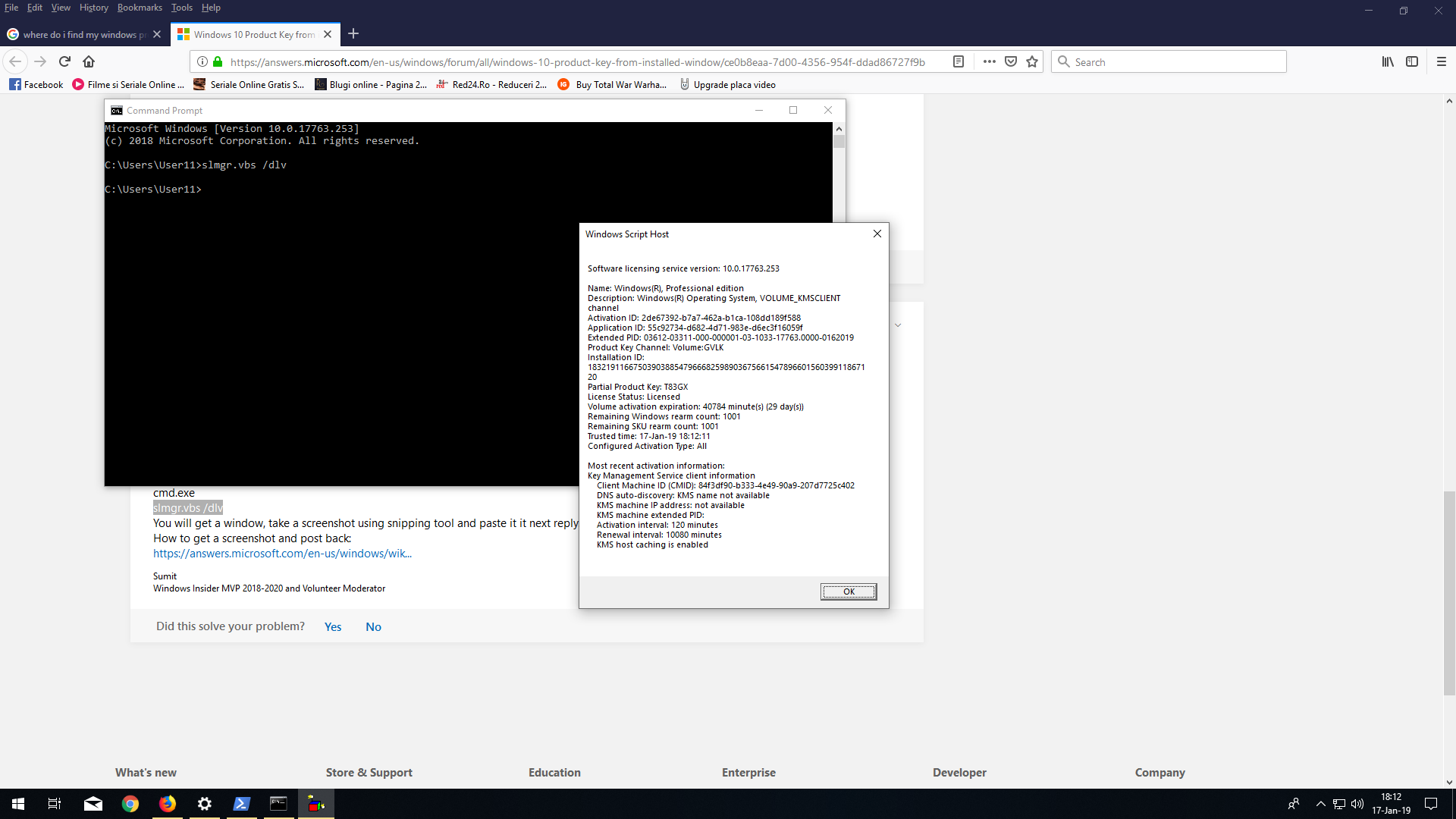Click Yes for 'Did this solve your problem?'
This screenshot has height=819, width=1456.
pyautogui.click(x=333, y=627)
